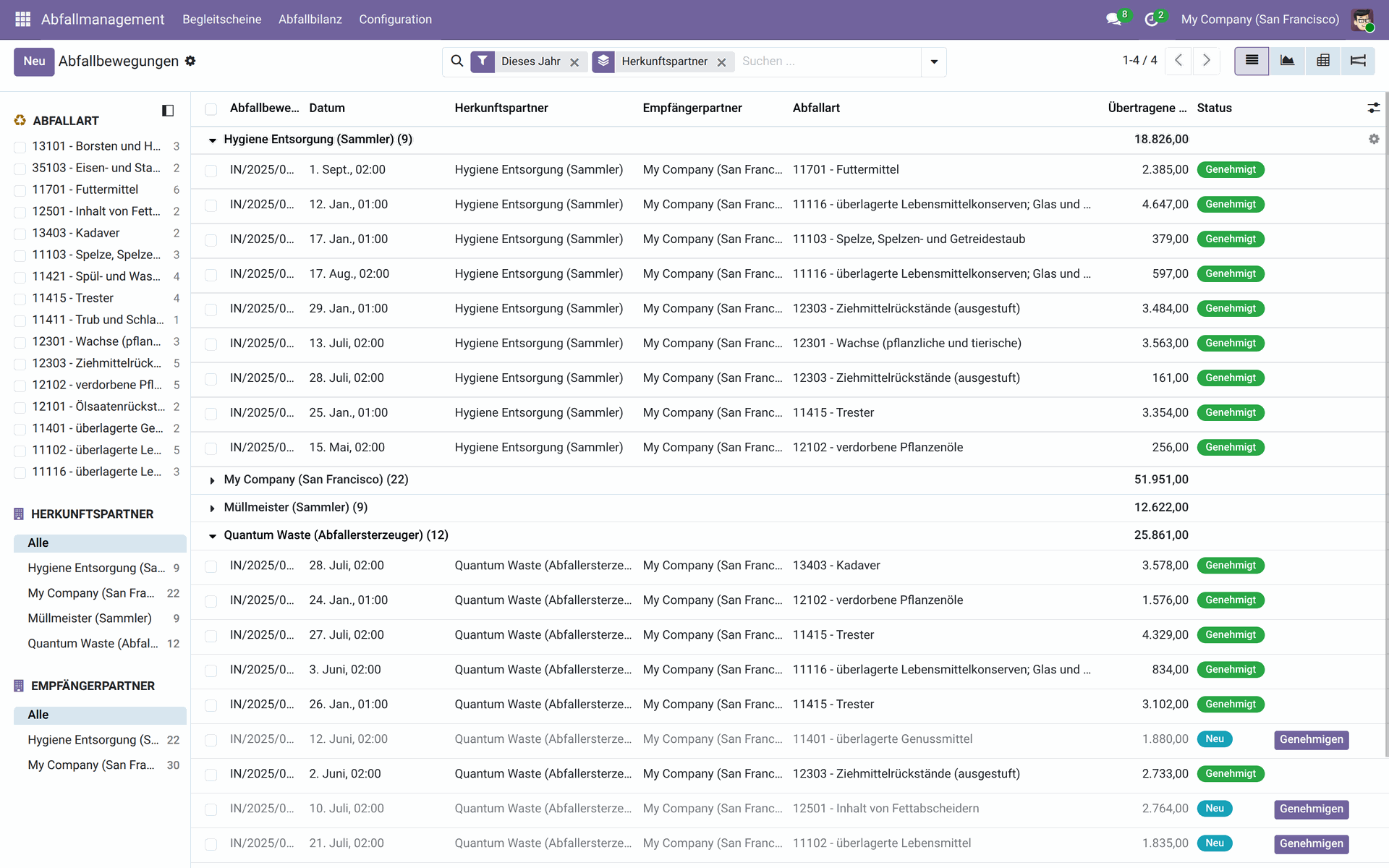Open the activities clock icon
Image resolution: width=1389 pixels, height=868 pixels.
click(x=1151, y=20)
